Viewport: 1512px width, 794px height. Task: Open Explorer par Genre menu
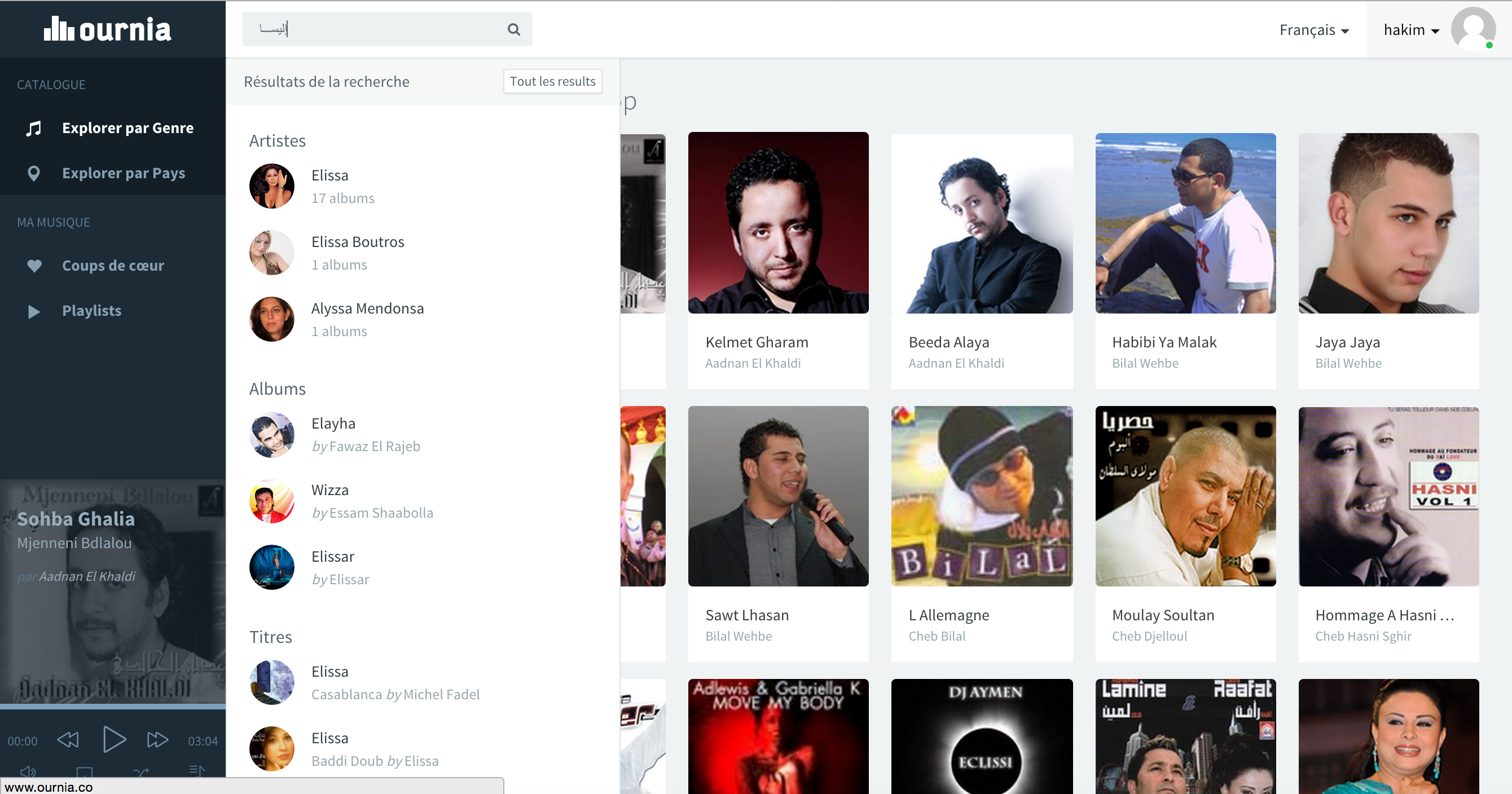128,128
